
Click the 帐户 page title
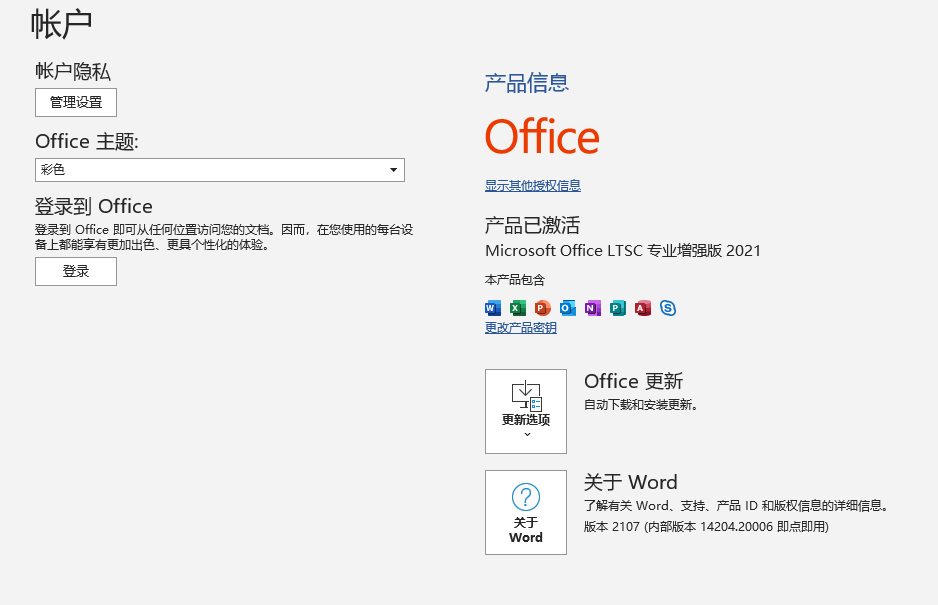(x=62, y=25)
